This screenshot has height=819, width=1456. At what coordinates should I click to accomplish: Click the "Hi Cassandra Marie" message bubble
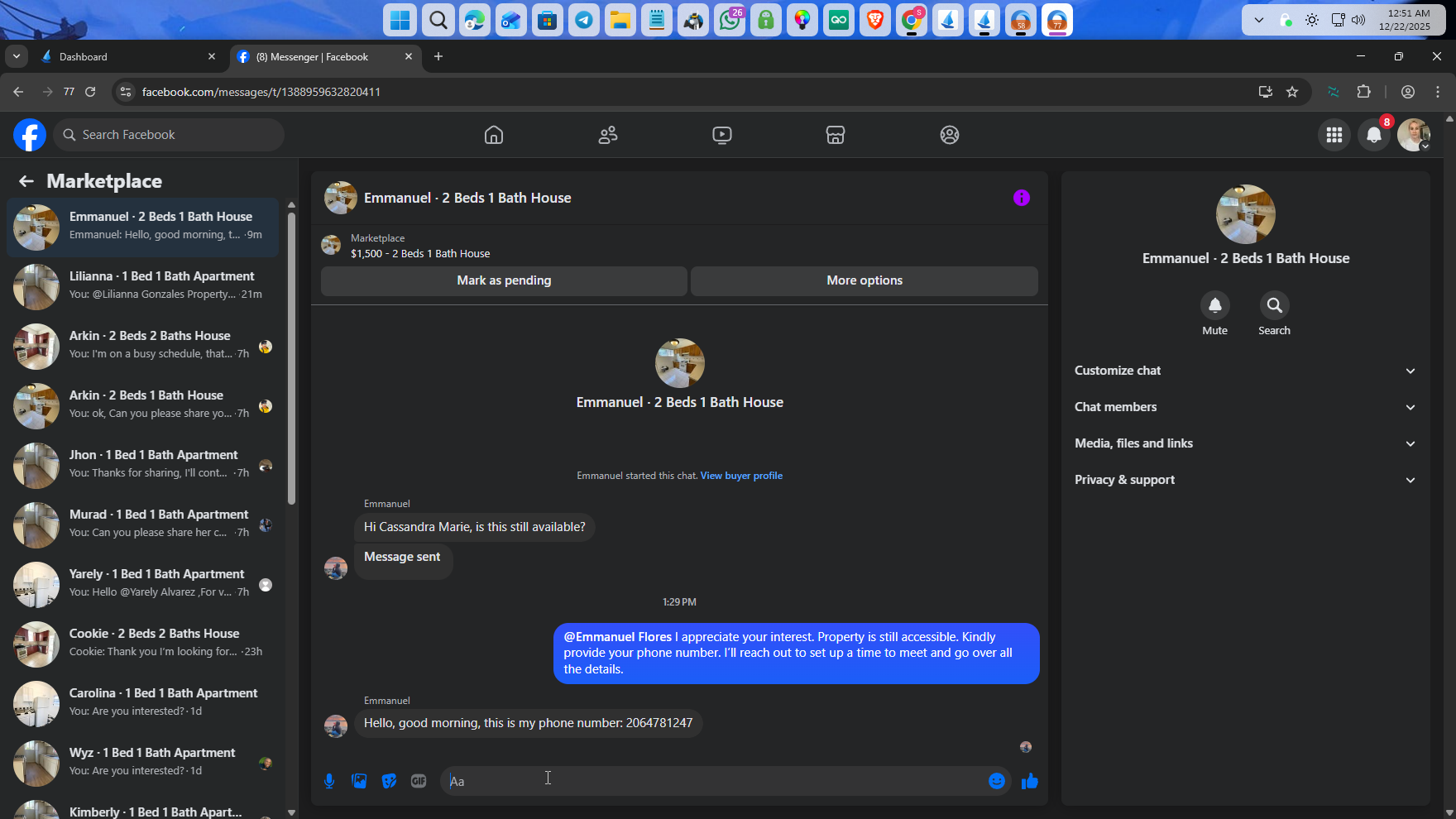click(x=475, y=527)
